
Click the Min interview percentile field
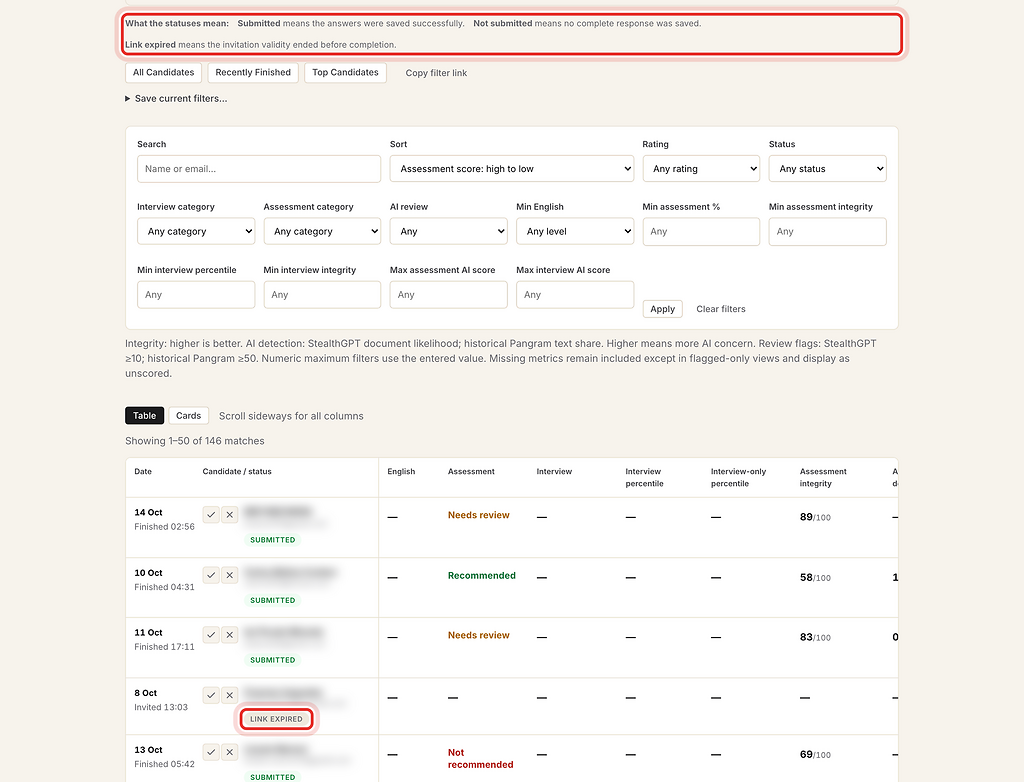(x=196, y=295)
